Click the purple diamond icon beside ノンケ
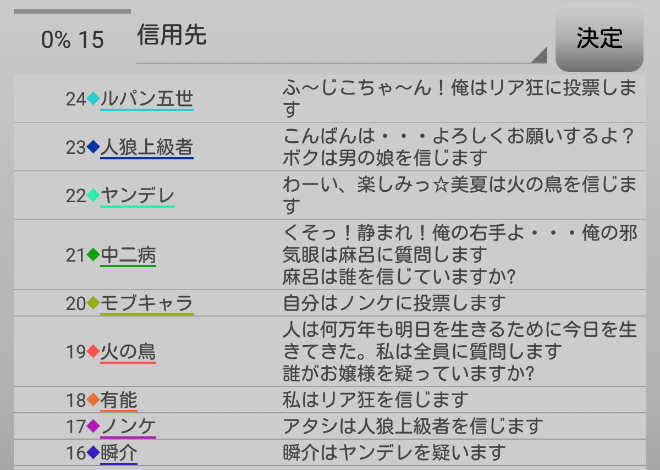 pos(94,426)
